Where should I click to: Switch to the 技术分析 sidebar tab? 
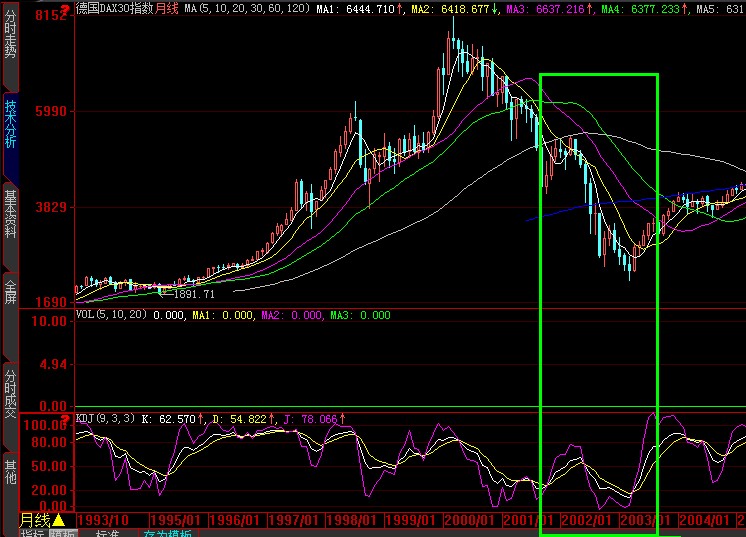pos(10,138)
